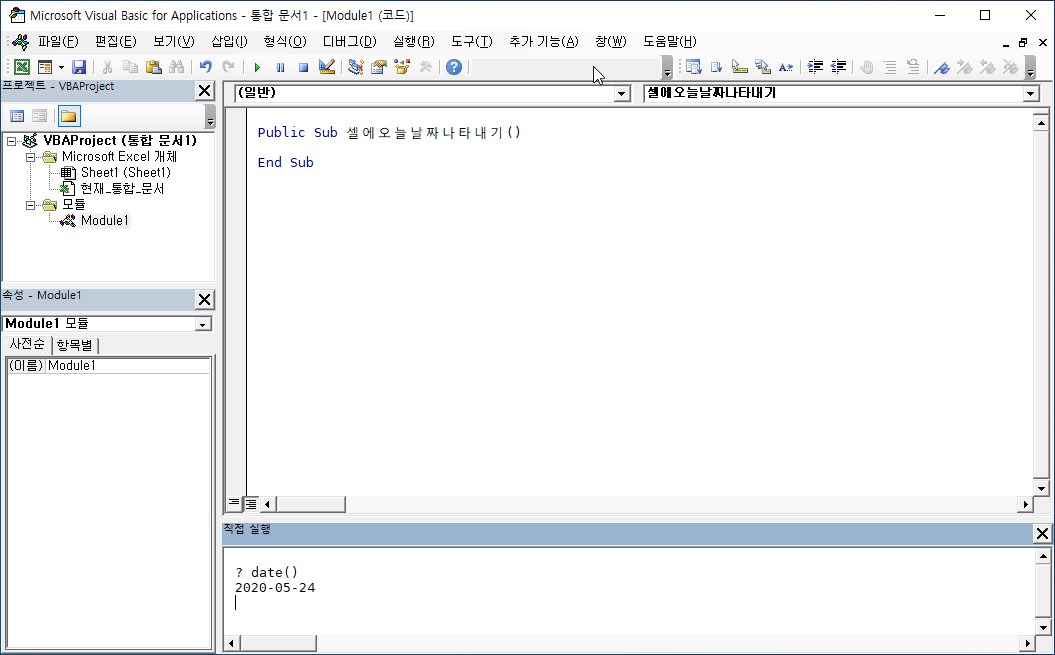Screen dimensions: 1055x655
Task: Click the List Constants edit icon
Action: (x=717, y=67)
